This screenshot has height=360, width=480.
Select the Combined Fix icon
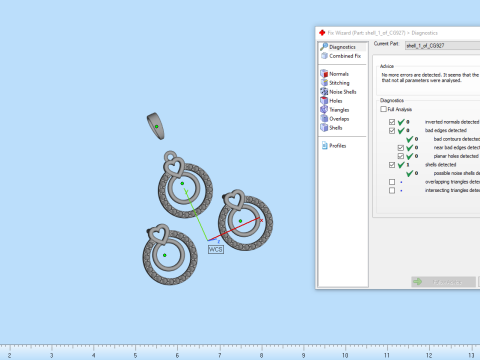(x=324, y=56)
